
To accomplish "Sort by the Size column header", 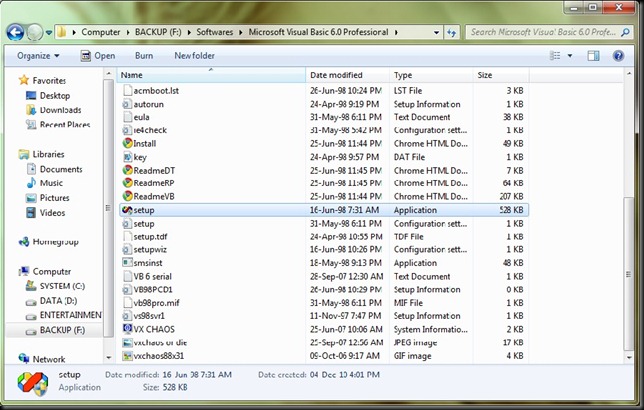I will pyautogui.click(x=501, y=75).
